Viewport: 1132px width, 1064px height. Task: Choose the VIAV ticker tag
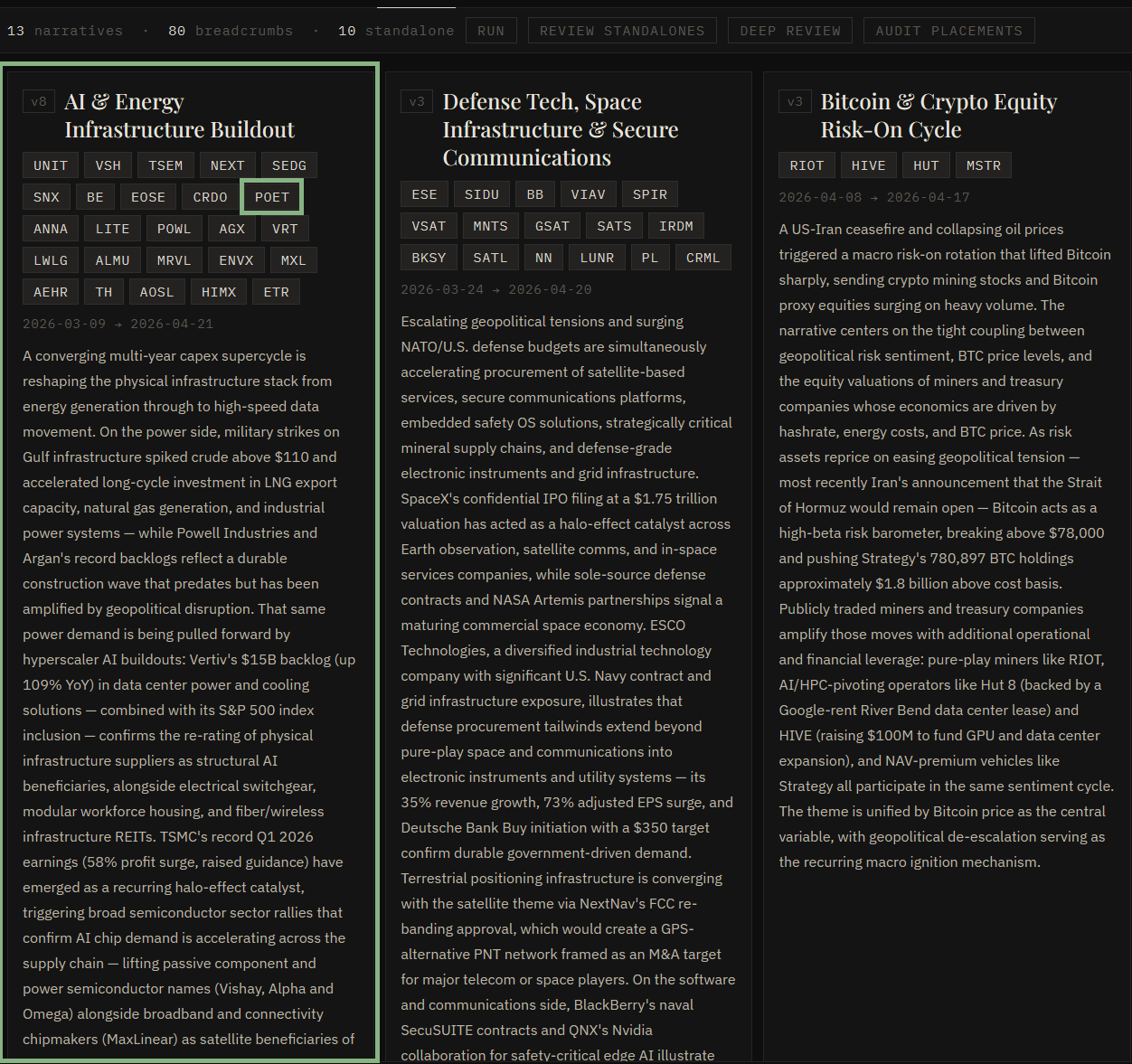(589, 194)
